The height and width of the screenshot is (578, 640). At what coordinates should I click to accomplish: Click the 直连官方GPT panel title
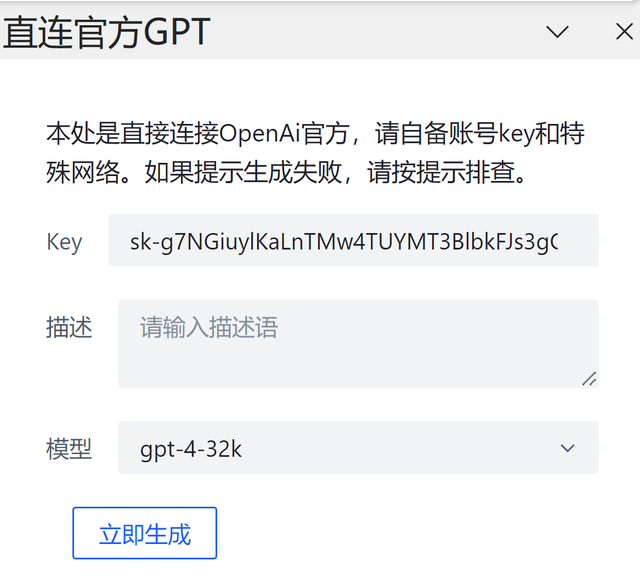(106, 32)
